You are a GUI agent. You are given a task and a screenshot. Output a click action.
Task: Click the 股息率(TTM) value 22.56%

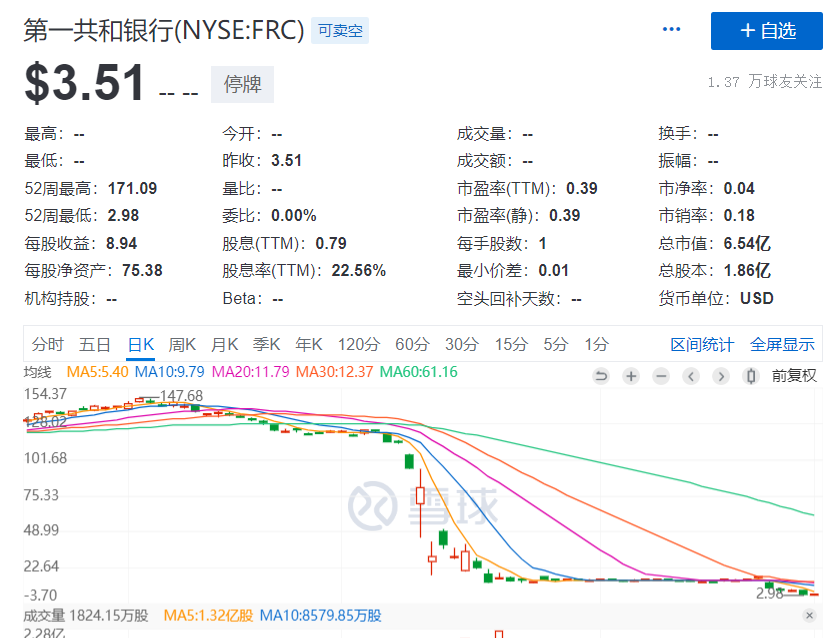coord(358,270)
